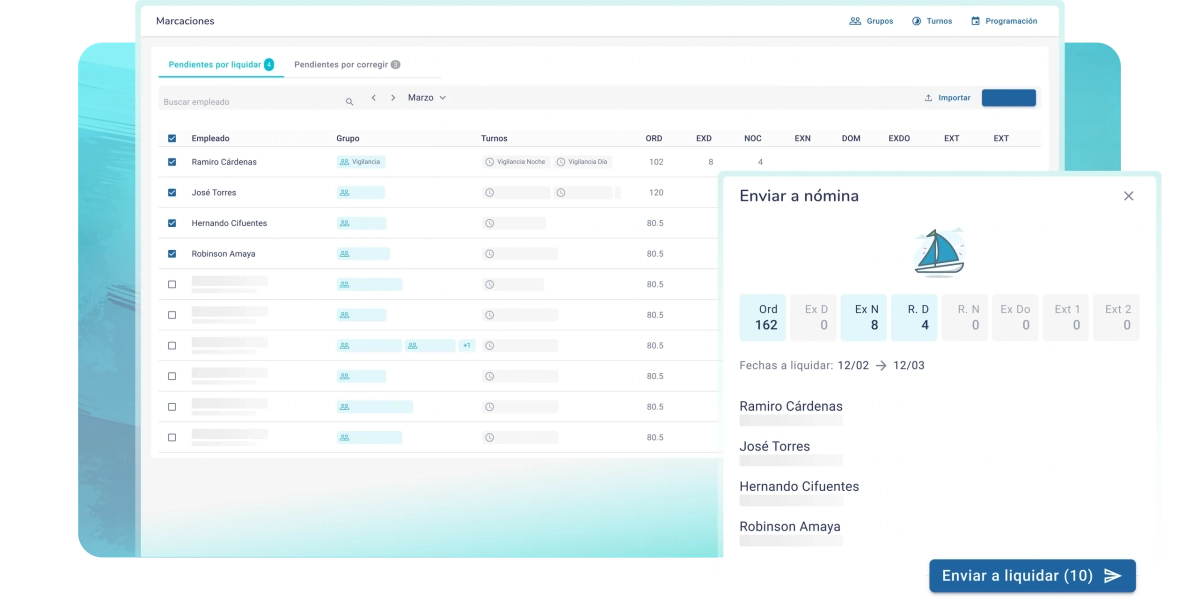Viewport: 1200px width, 600px height.
Task: Click the NOC column header
Action: [753, 139]
